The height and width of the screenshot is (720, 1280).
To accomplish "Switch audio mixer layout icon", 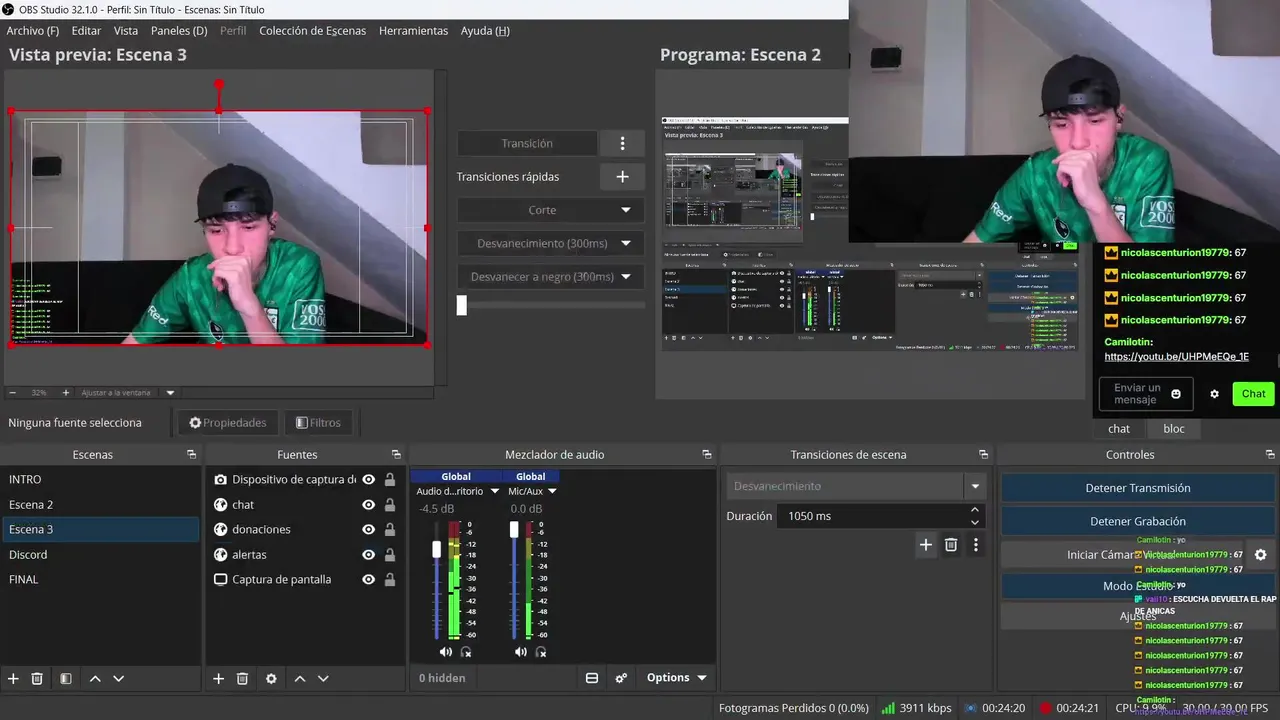I will coord(592,678).
